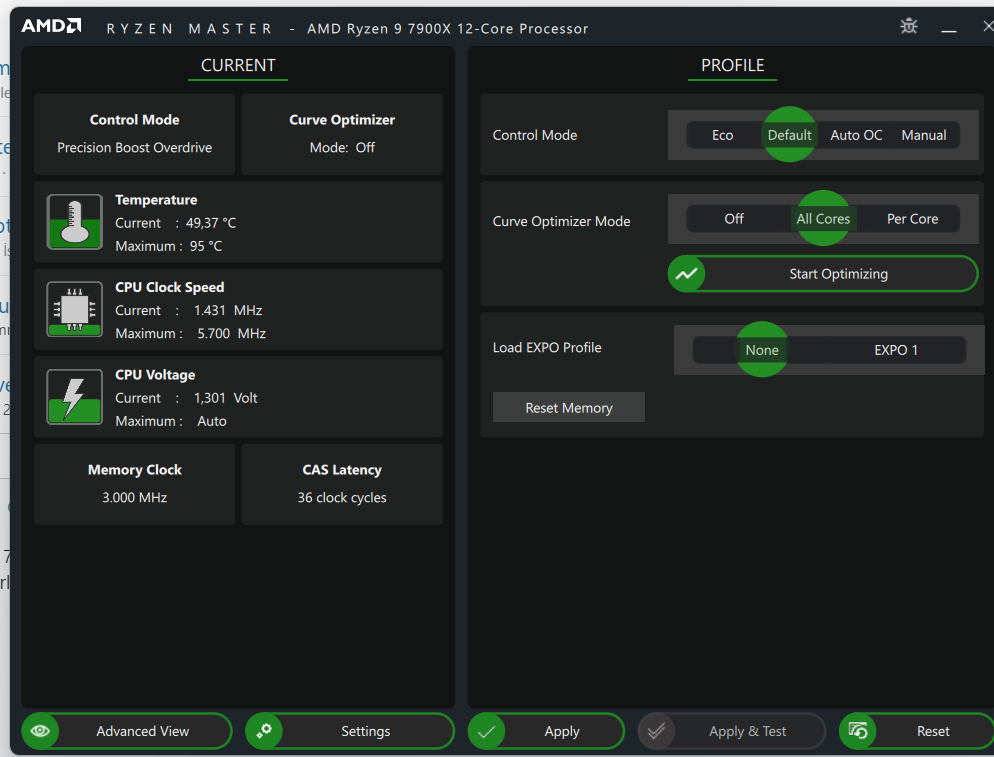Set Curve Optimizer to All Cores
Image resolution: width=994 pixels, height=757 pixels.
[x=823, y=219]
